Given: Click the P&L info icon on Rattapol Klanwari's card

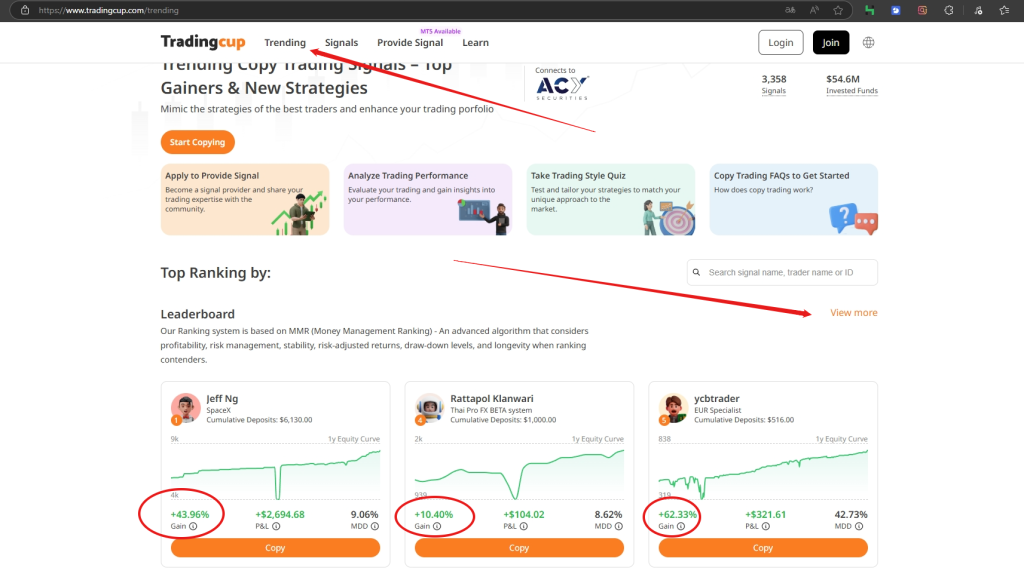Looking at the screenshot, I should 527,526.
